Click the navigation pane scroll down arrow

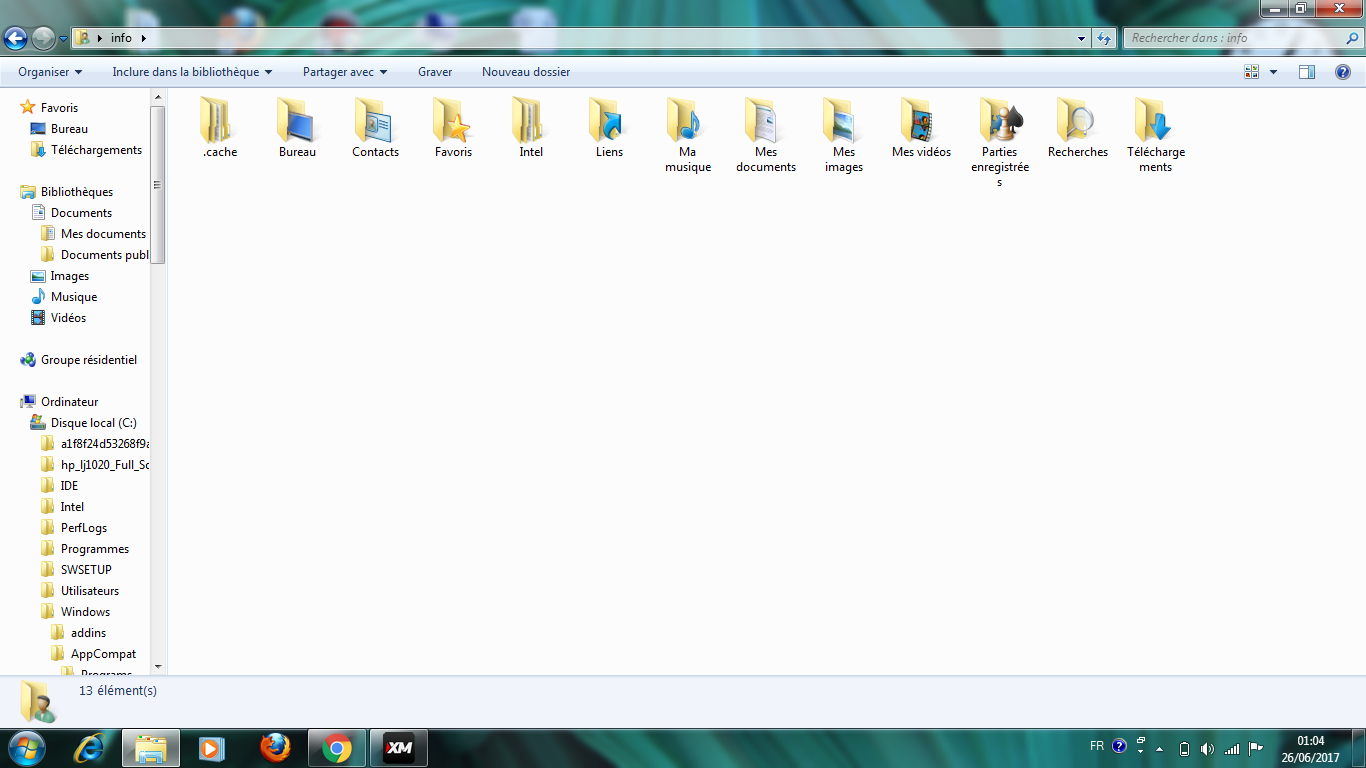click(x=158, y=667)
